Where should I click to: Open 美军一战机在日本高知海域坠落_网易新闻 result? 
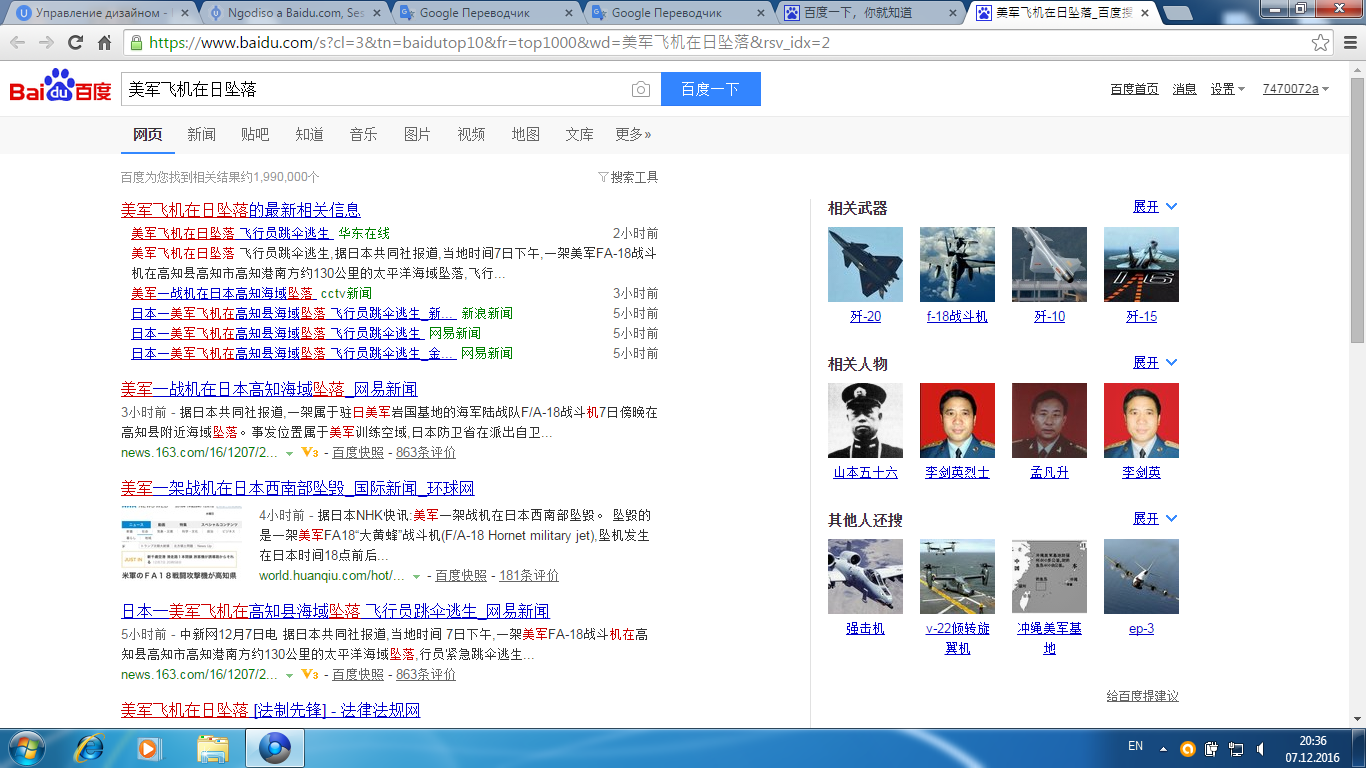[x=269, y=389]
